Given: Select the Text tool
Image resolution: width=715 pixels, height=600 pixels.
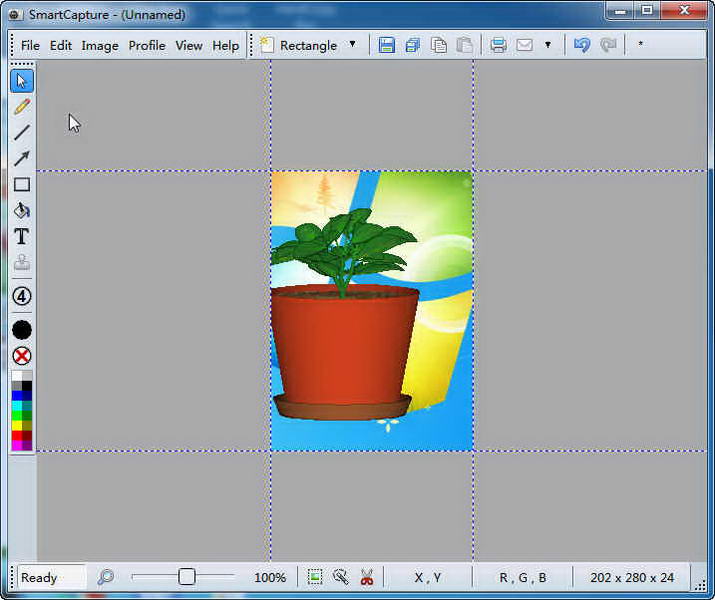Looking at the screenshot, I should (x=21, y=236).
